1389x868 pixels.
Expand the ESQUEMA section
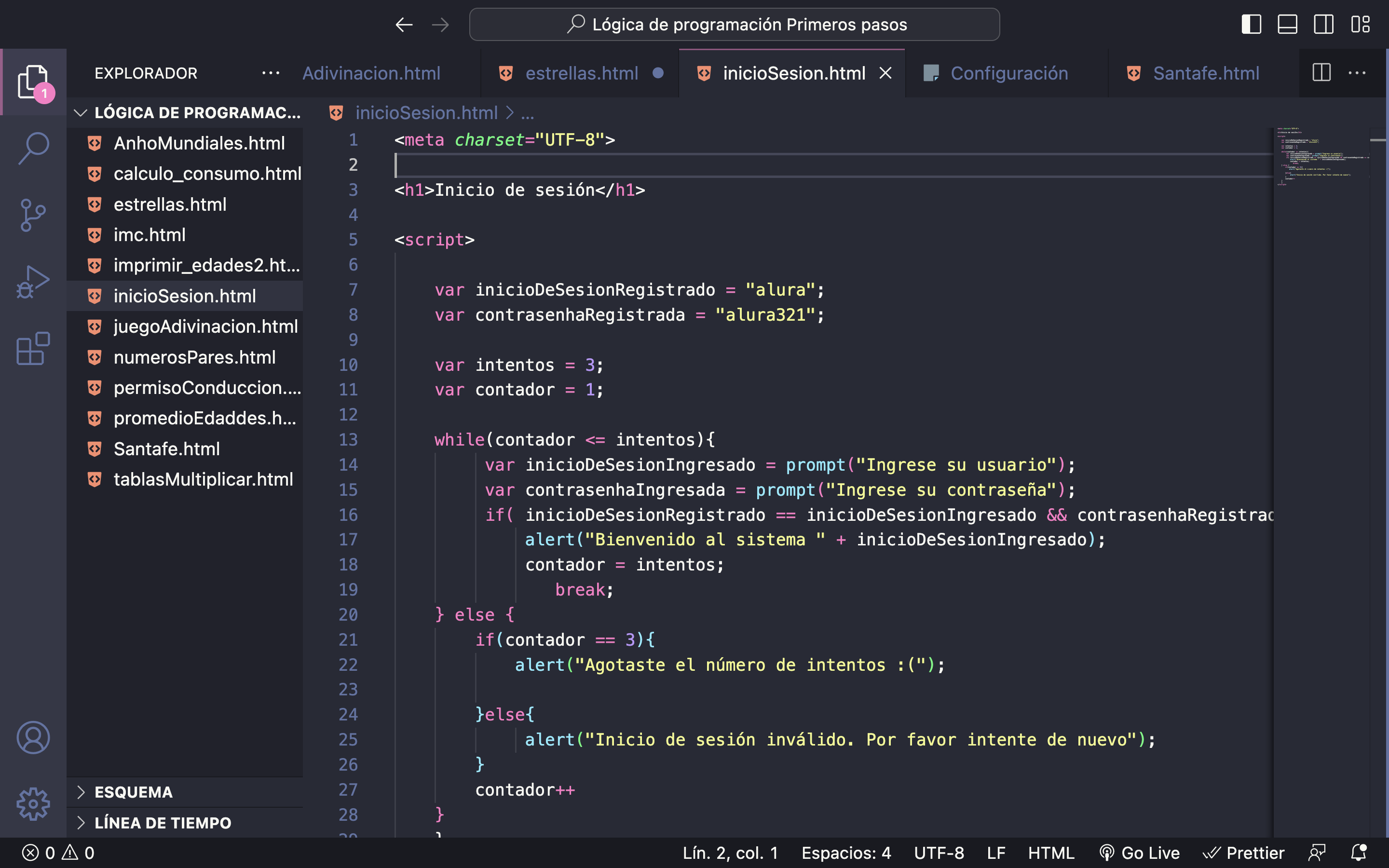(185, 792)
